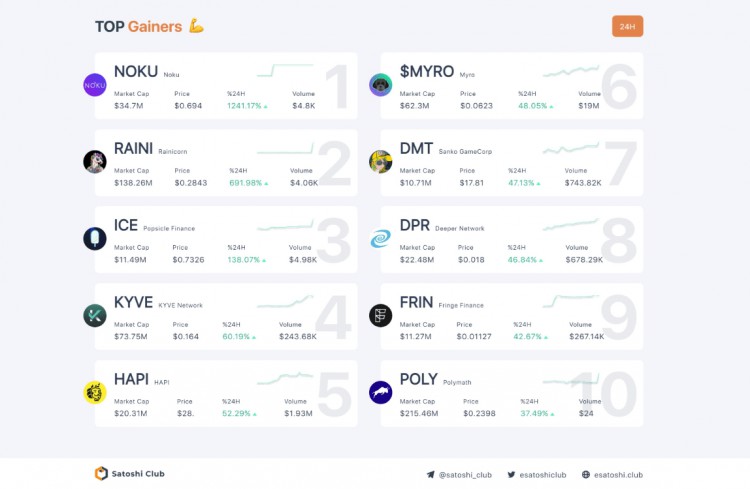Click the NOKU purple coin logo
This screenshot has width=750, height=489.
pos(95,85)
